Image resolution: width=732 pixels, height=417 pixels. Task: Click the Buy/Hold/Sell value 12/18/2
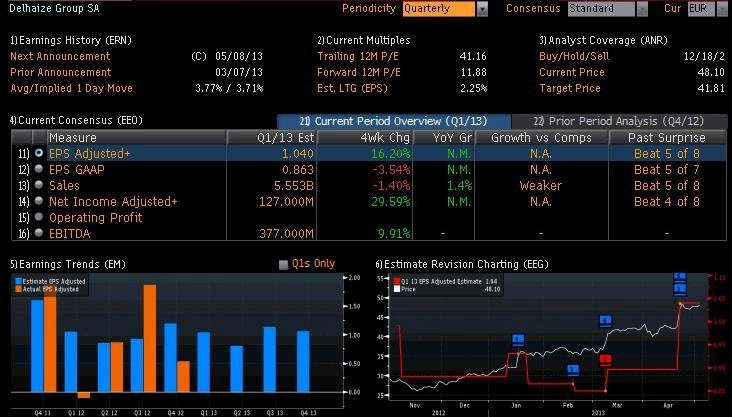(x=704, y=56)
